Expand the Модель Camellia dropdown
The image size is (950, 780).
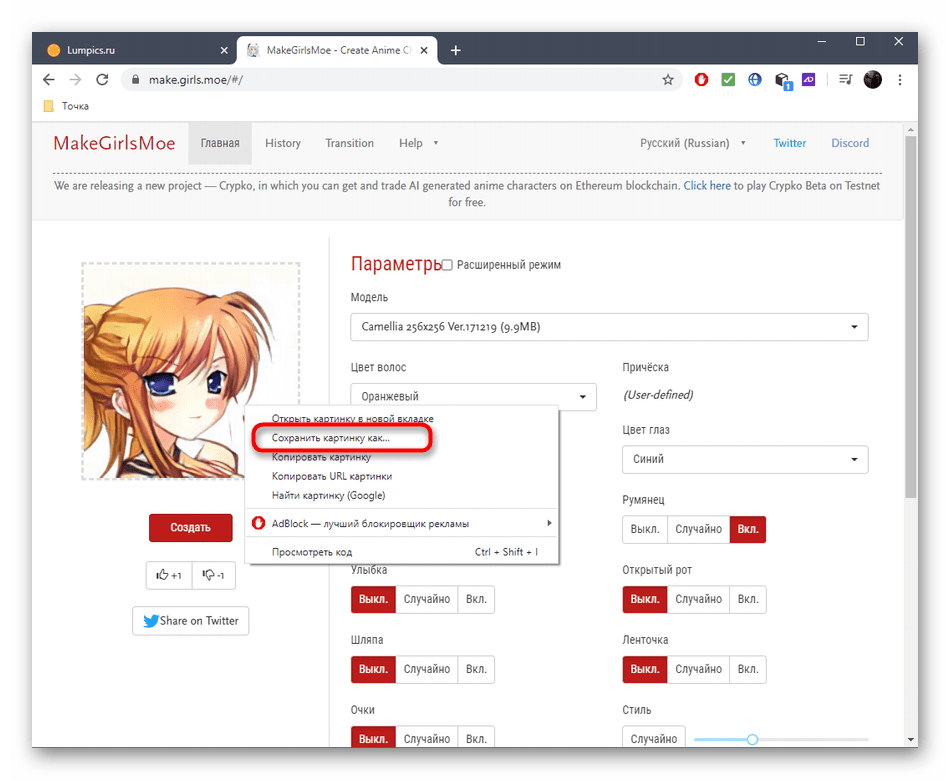point(609,327)
